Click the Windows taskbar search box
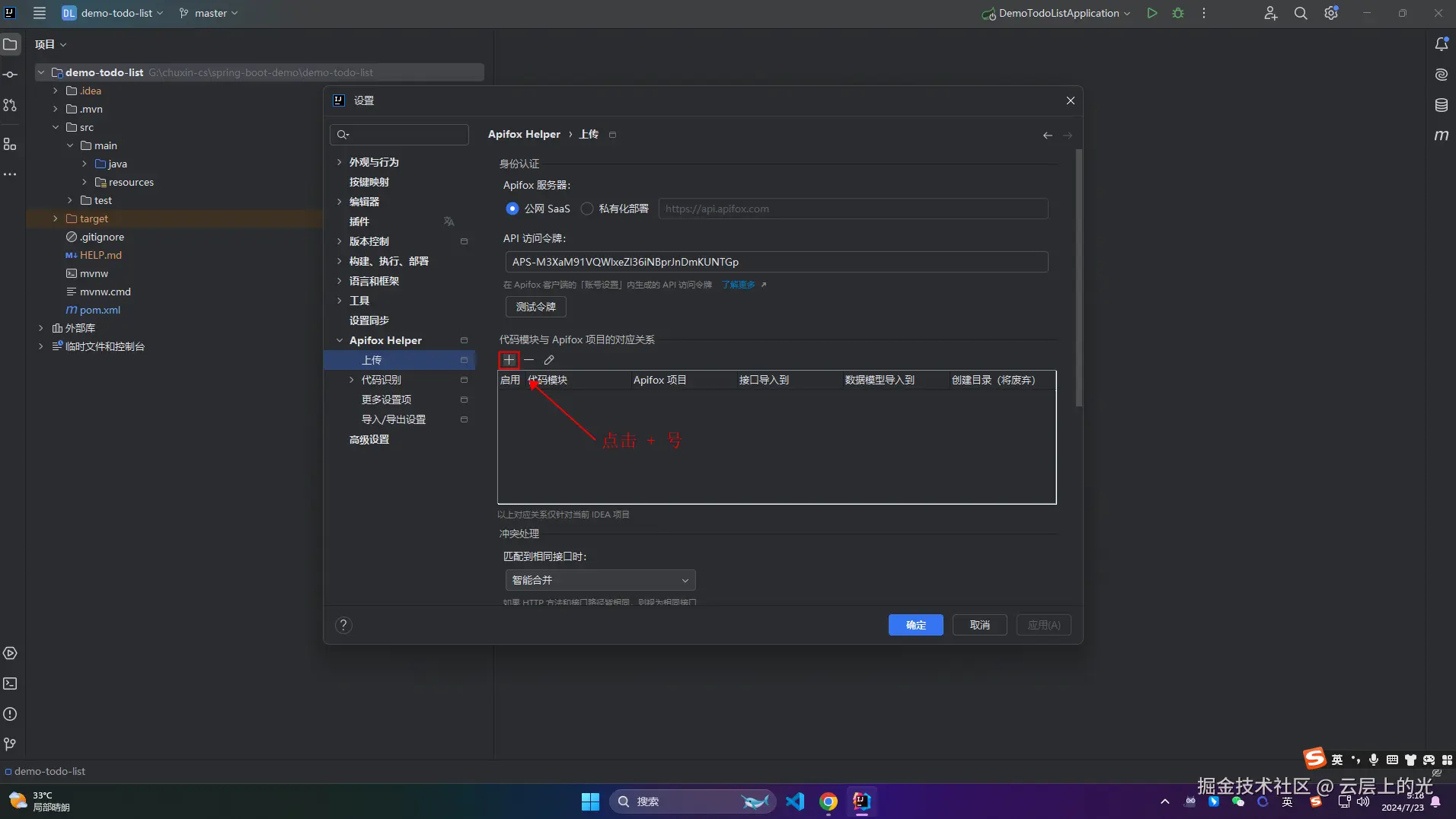This screenshot has width=1456, height=819. (691, 801)
